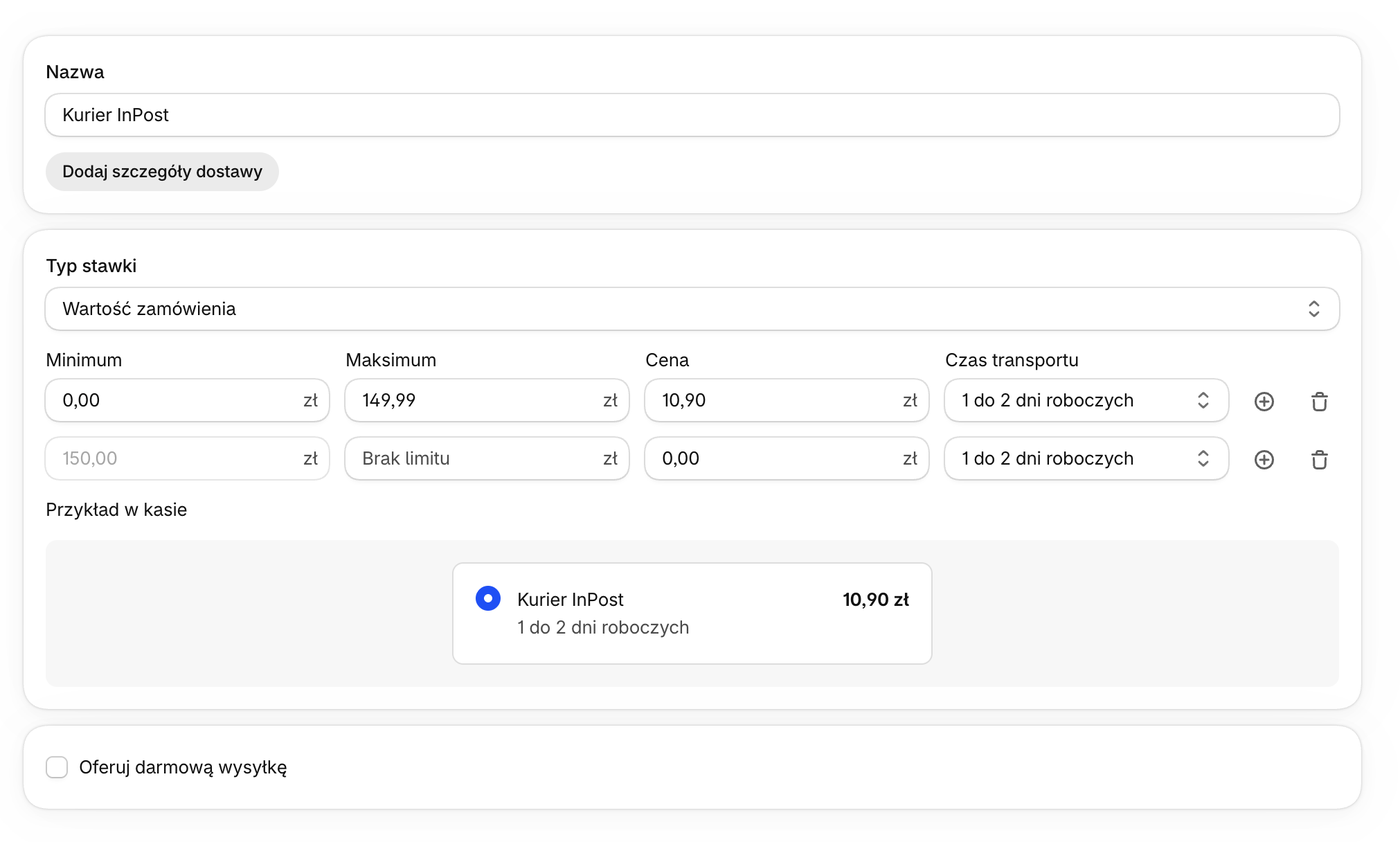This screenshot has height=842, width=1400.
Task: Click the Cena column label
Action: pyautogui.click(x=667, y=360)
